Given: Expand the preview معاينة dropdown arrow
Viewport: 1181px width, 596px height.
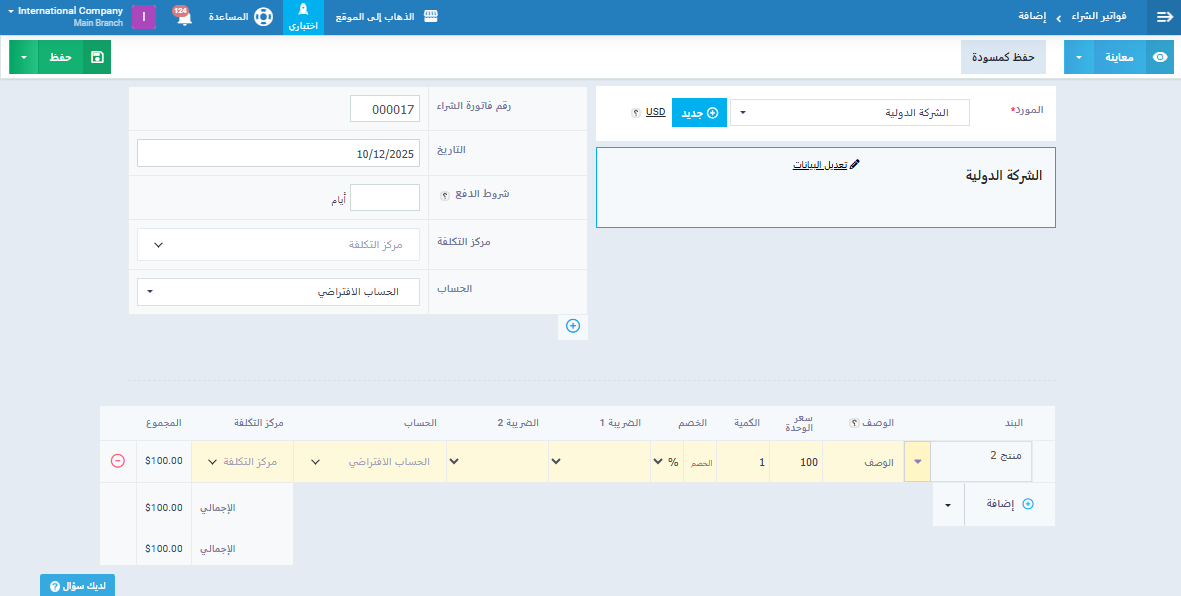Looking at the screenshot, I should 1079,57.
